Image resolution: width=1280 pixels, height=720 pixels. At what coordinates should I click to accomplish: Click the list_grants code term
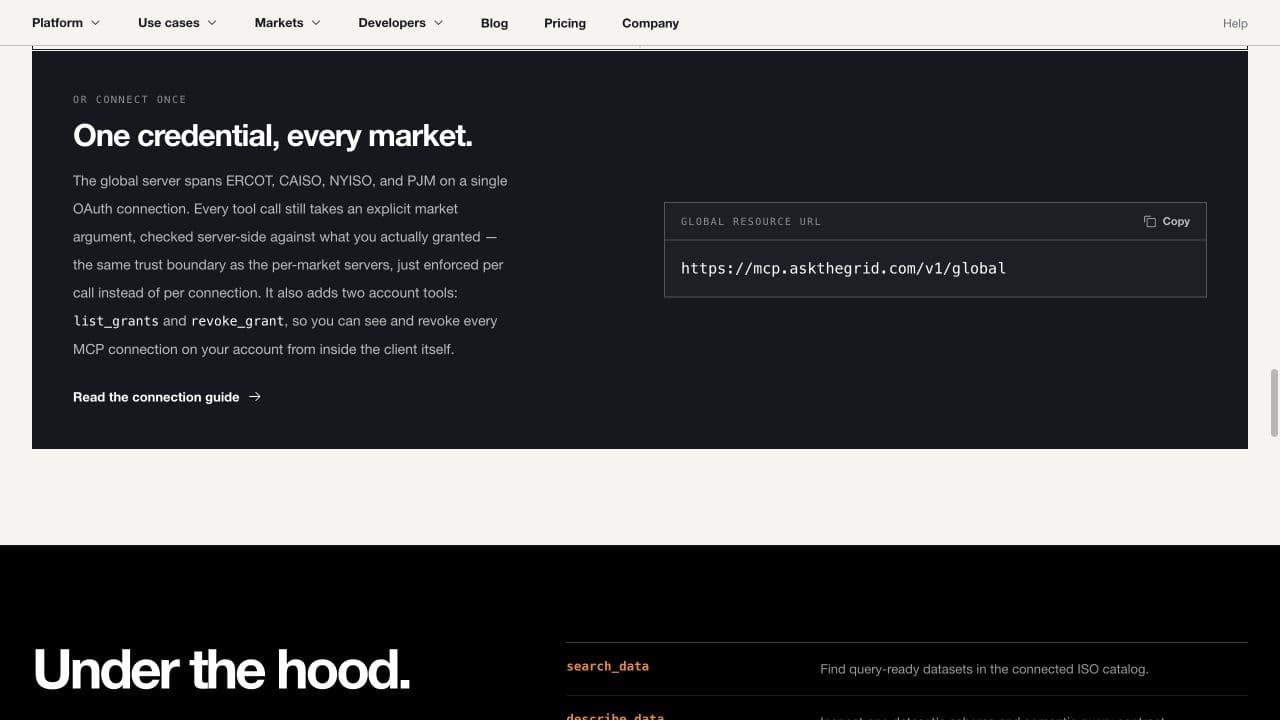point(116,321)
